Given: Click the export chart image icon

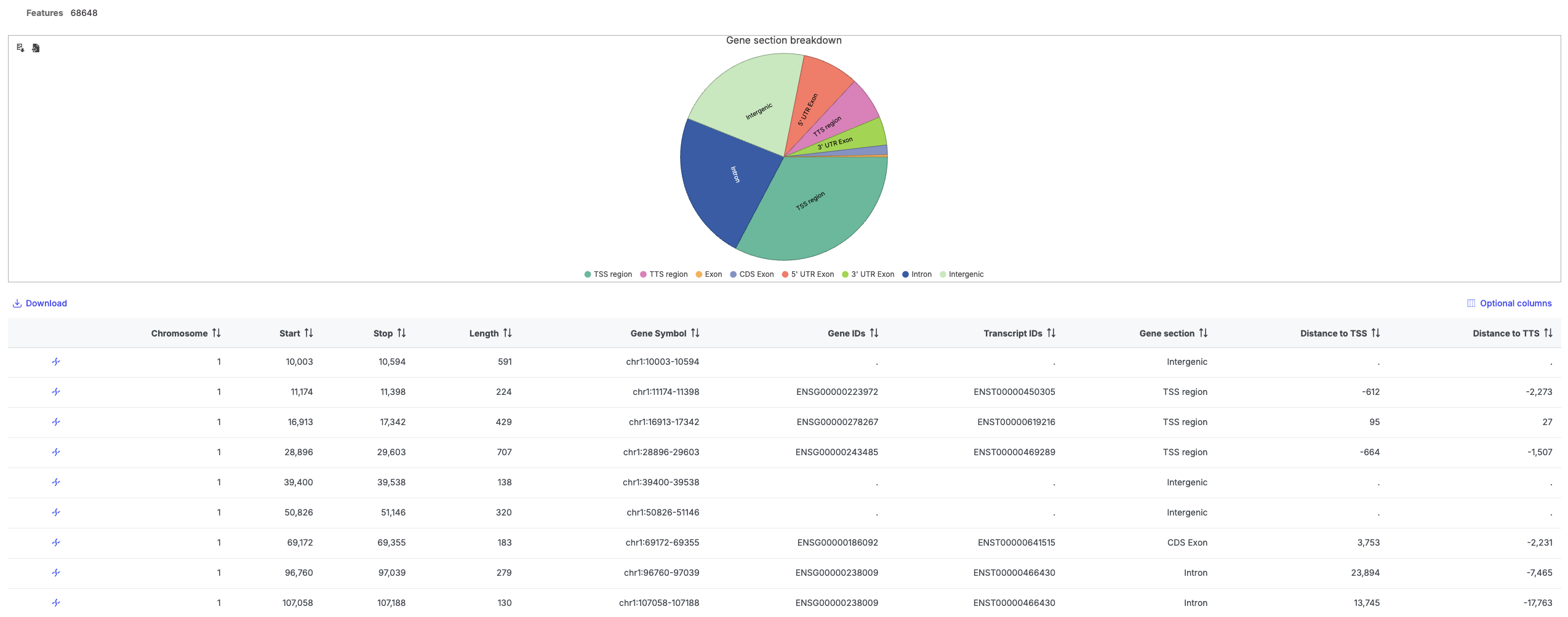Looking at the screenshot, I should click(x=20, y=48).
